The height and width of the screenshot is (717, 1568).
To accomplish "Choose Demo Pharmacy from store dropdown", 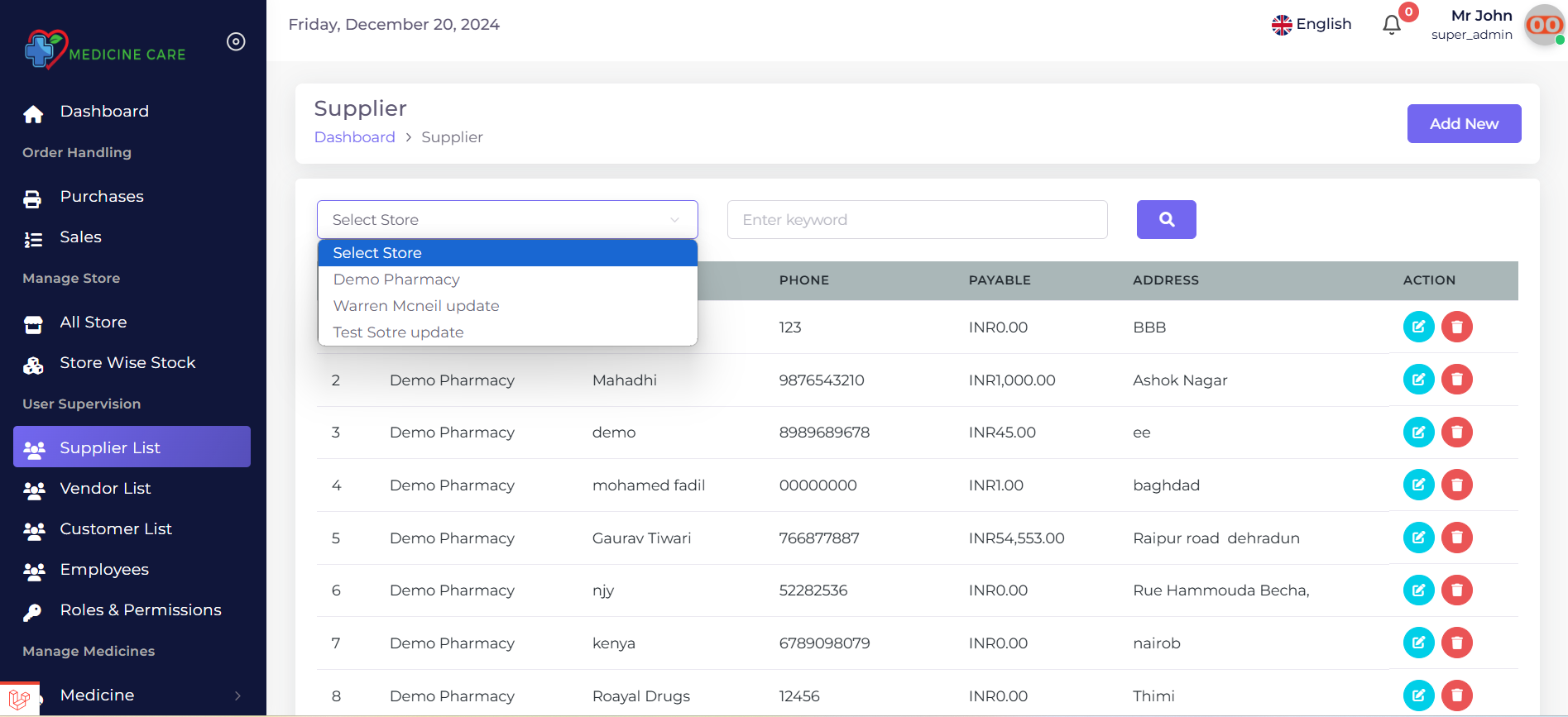I will (x=396, y=280).
